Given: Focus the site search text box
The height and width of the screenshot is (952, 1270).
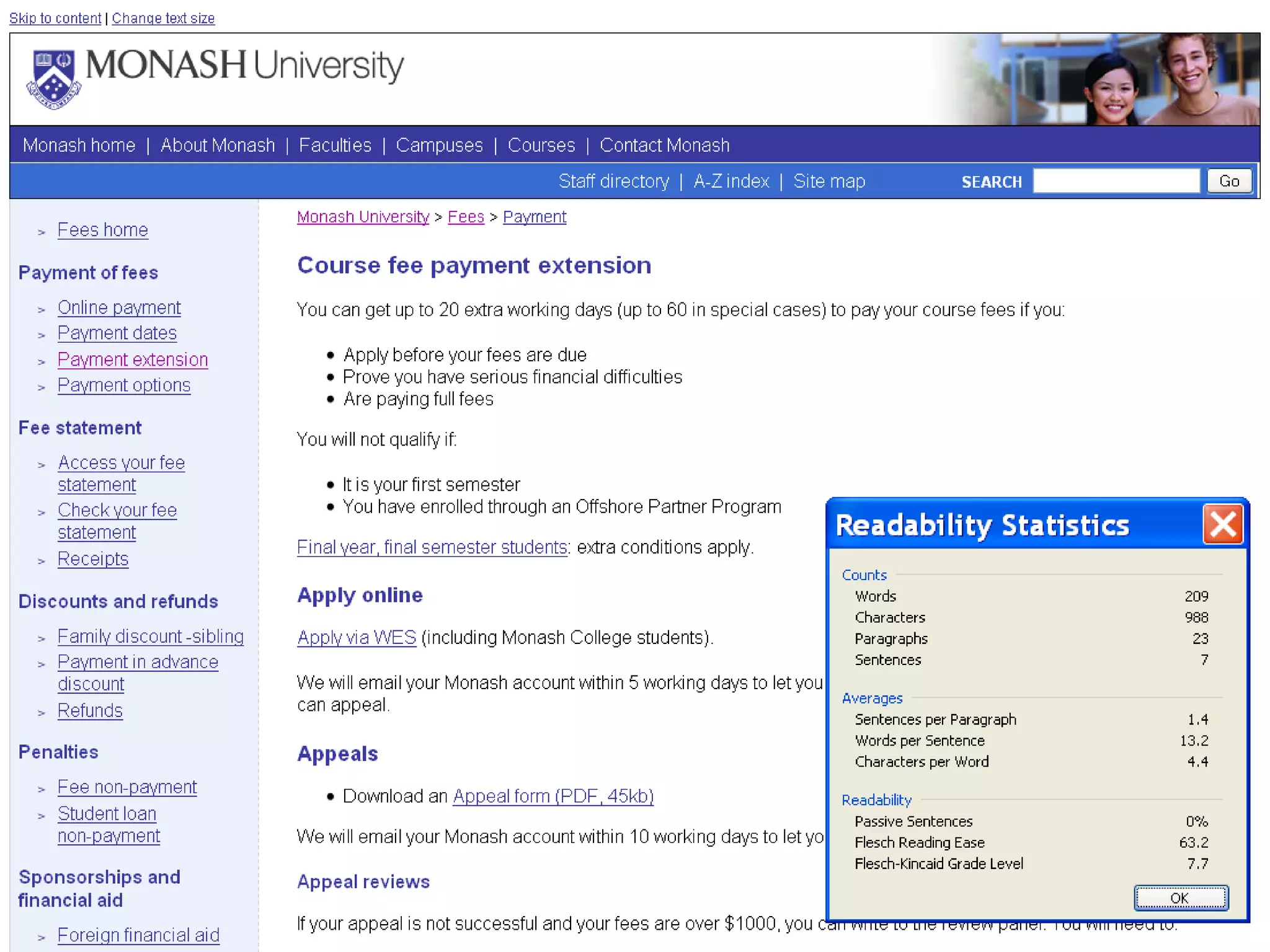Looking at the screenshot, I should pos(1116,181).
